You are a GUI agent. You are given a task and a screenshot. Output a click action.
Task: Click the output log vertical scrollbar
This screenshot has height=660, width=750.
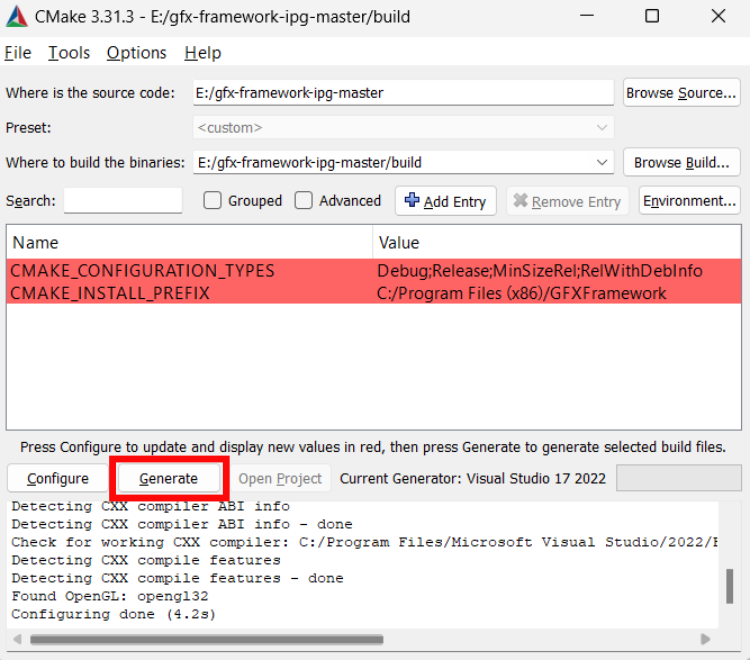pyautogui.click(x=729, y=586)
